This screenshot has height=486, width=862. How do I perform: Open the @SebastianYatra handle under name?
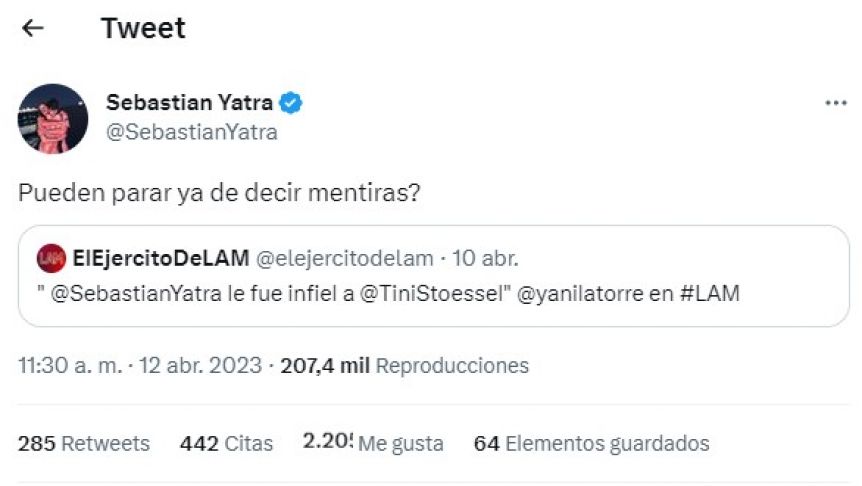[192, 132]
